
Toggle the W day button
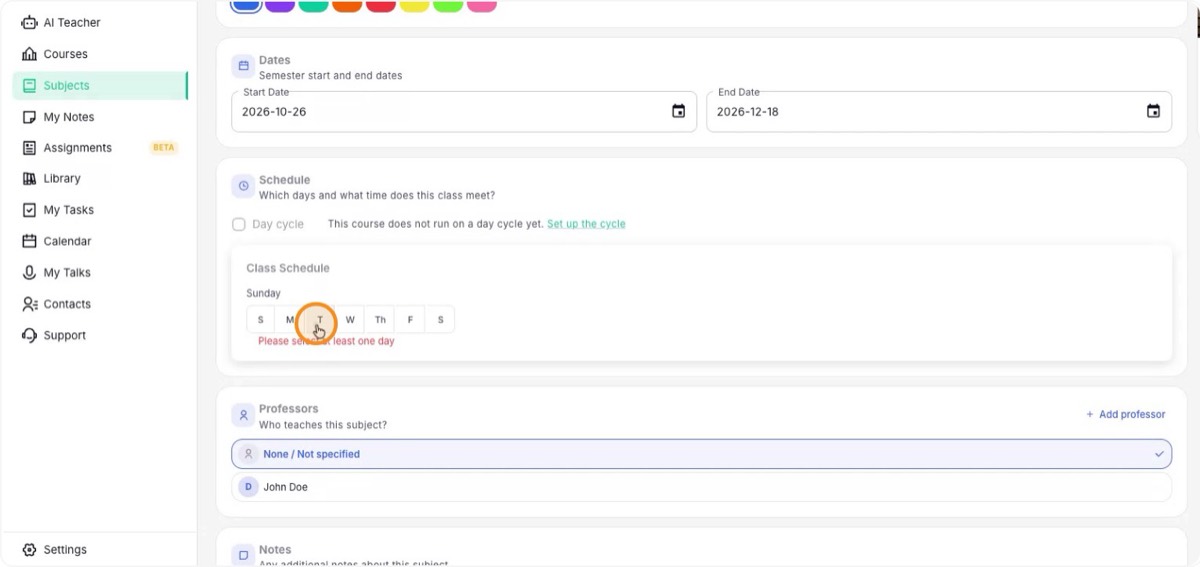pyautogui.click(x=350, y=320)
